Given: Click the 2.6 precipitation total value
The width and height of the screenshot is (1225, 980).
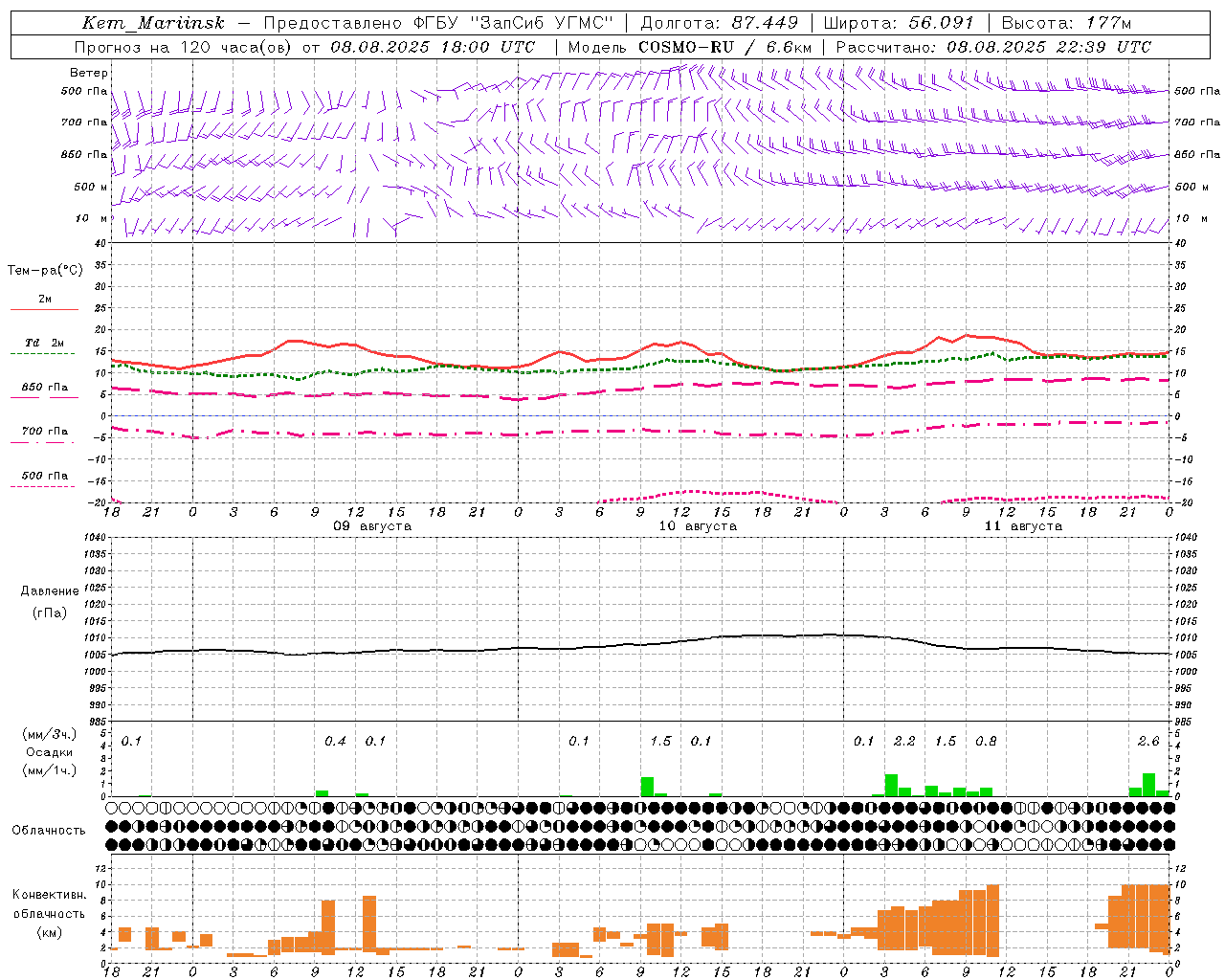Looking at the screenshot, I should pyautogui.click(x=1148, y=742).
